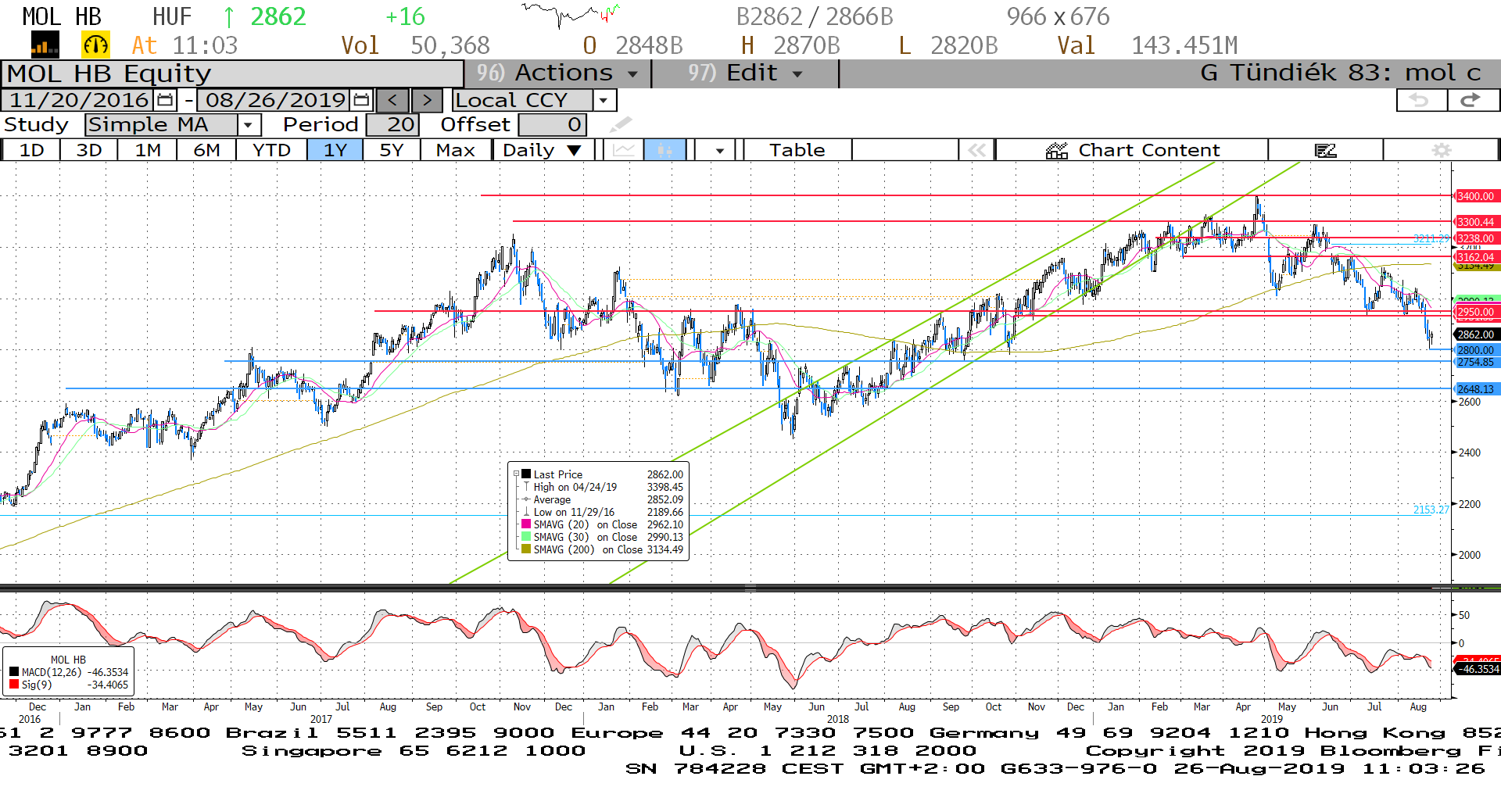This screenshot has height=812, width=1501.
Task: Click the Average legend row
Action: point(602,499)
